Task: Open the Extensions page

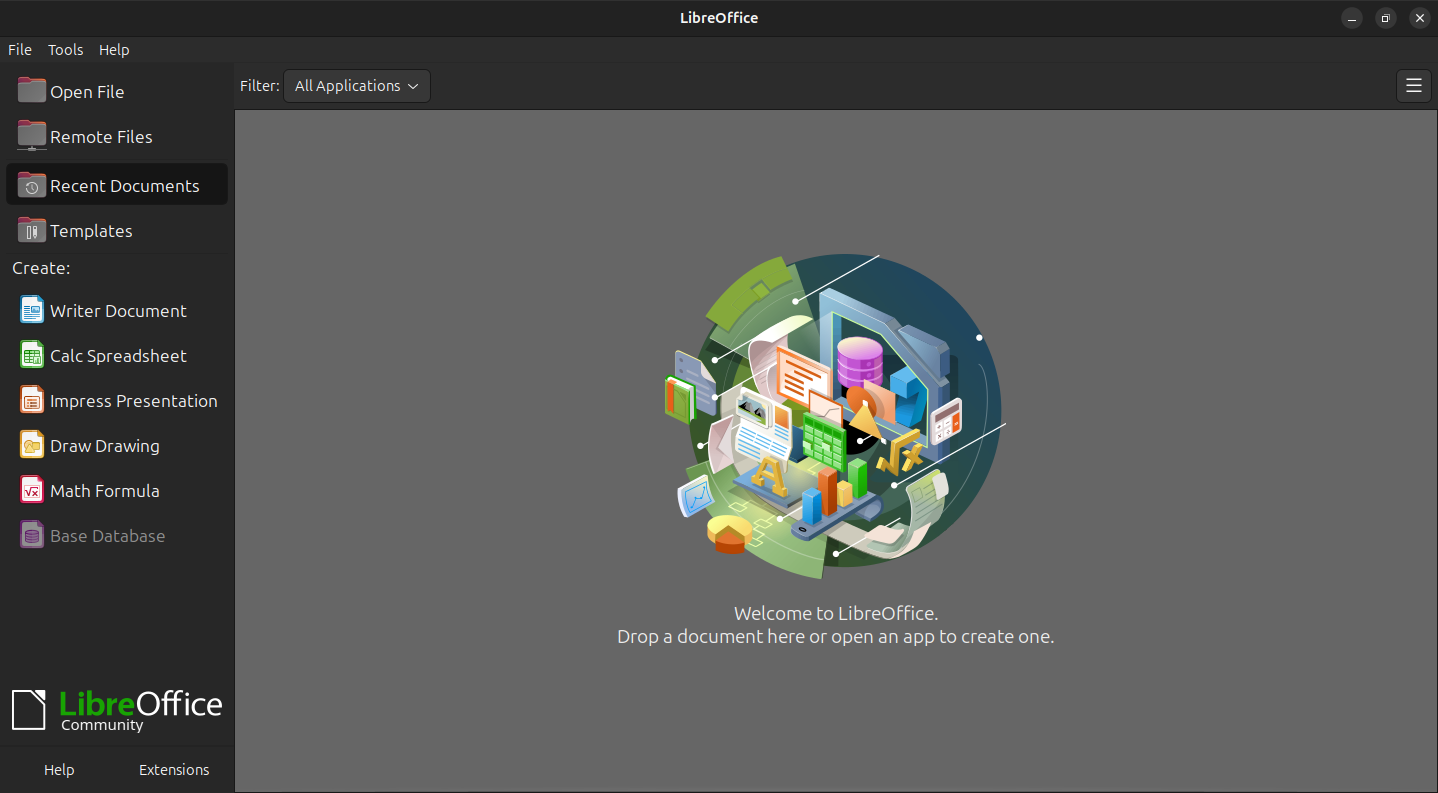Action: [x=173, y=769]
